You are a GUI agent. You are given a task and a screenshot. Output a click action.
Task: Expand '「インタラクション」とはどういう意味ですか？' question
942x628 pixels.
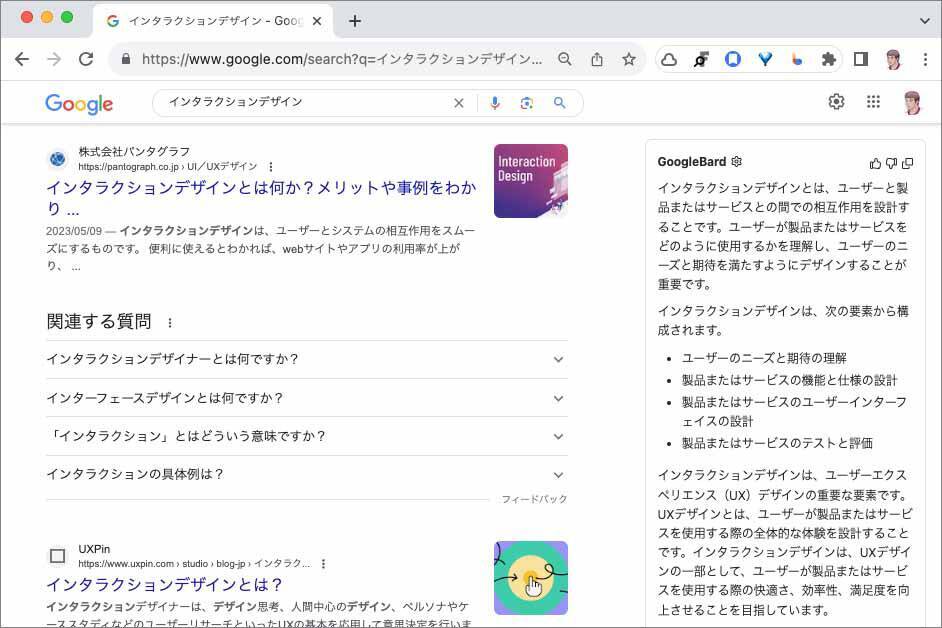coord(306,436)
